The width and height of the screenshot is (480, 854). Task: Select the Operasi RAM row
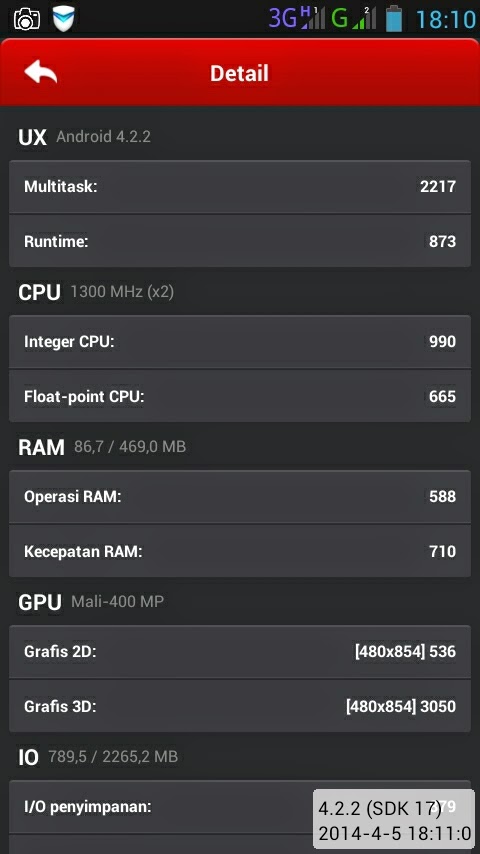240,497
